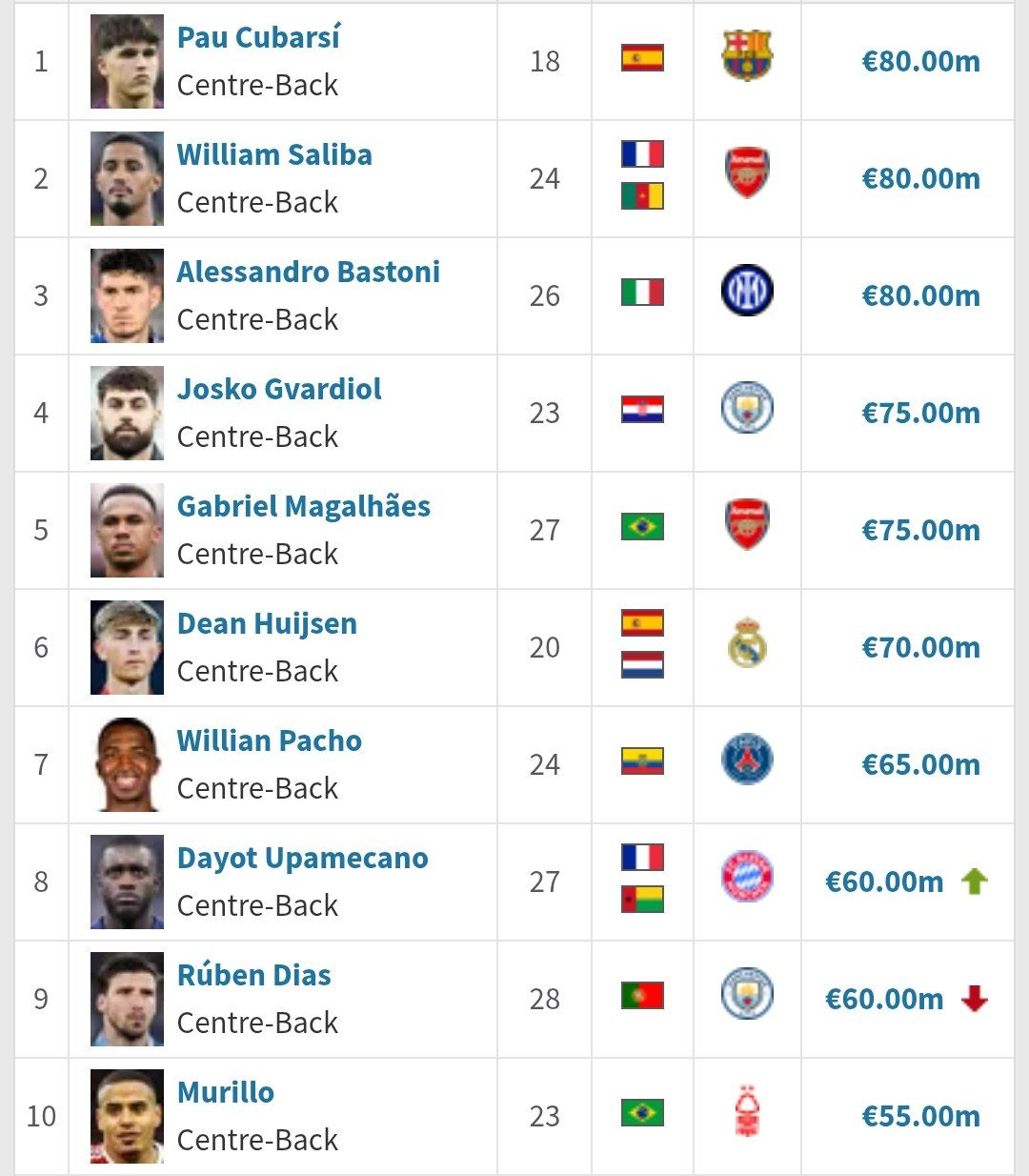Screen dimensions: 1029x1176
Task: Click the Arsenal crest in Saliba's row
Action: tap(747, 174)
